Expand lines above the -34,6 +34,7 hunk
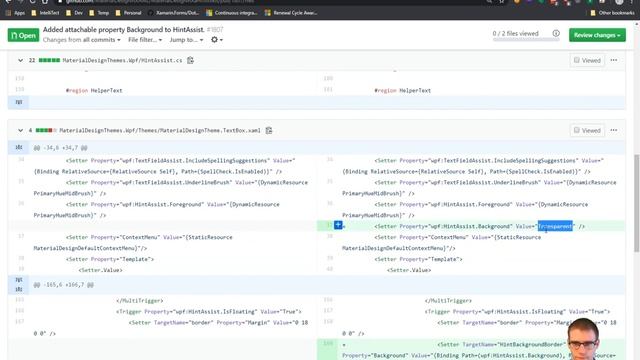640x360 pixels. (18, 147)
